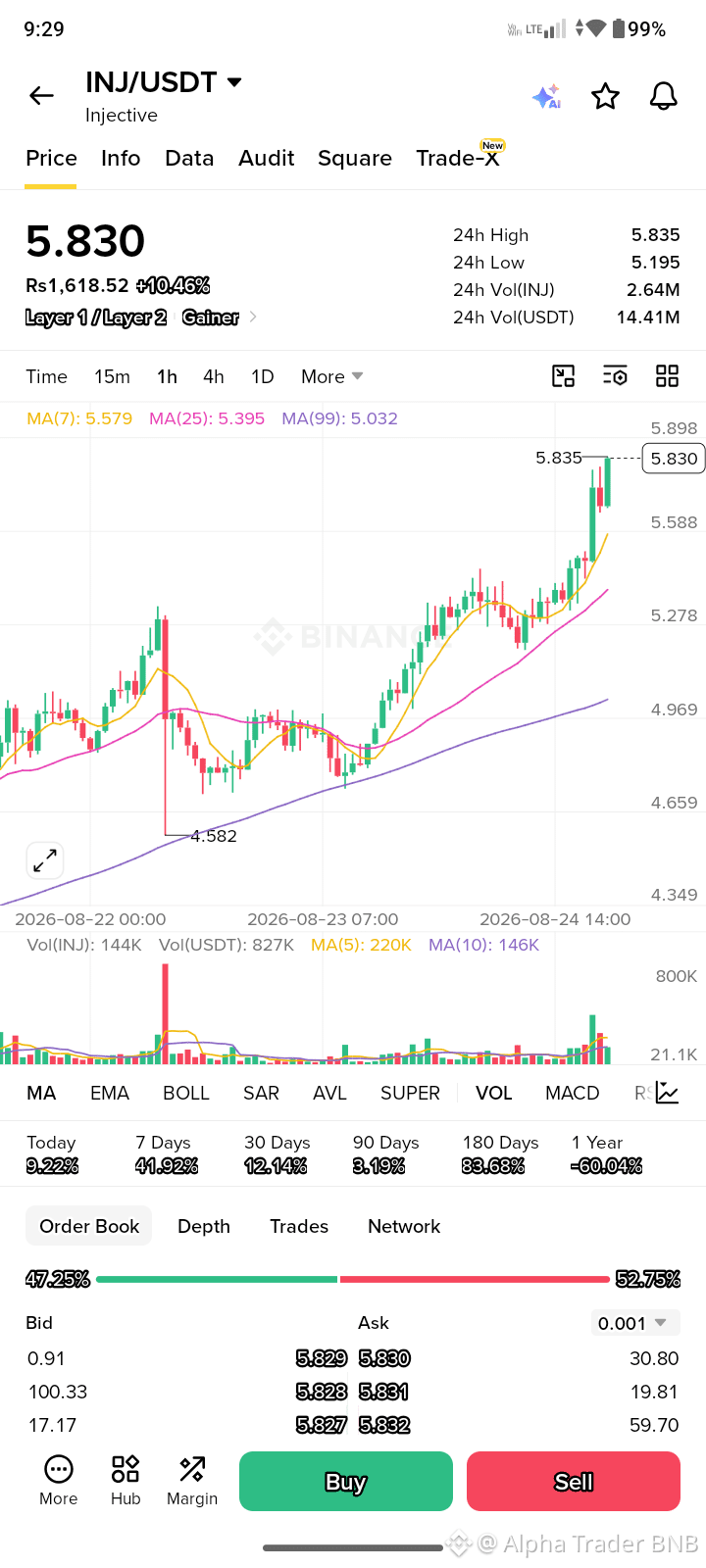Add INJ/USDT to favorites star
Image resolution: width=706 pixels, height=1568 pixels.
[605, 96]
